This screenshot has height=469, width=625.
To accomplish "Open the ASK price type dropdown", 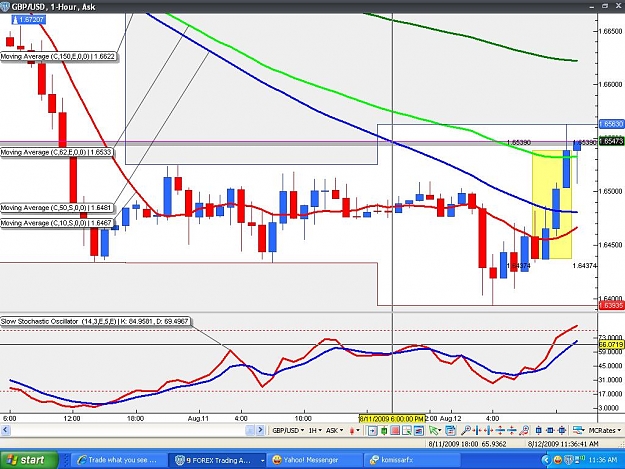I will tap(334, 430).
